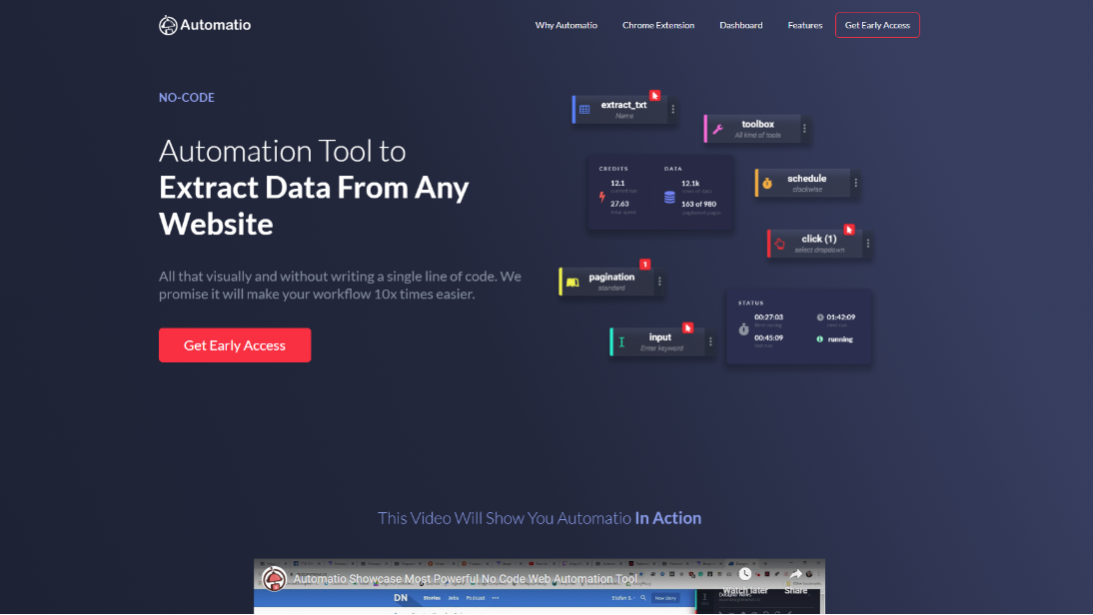The width and height of the screenshot is (1093, 615).
Task: Click the click (1) hand pointer icon
Action: 780,243
